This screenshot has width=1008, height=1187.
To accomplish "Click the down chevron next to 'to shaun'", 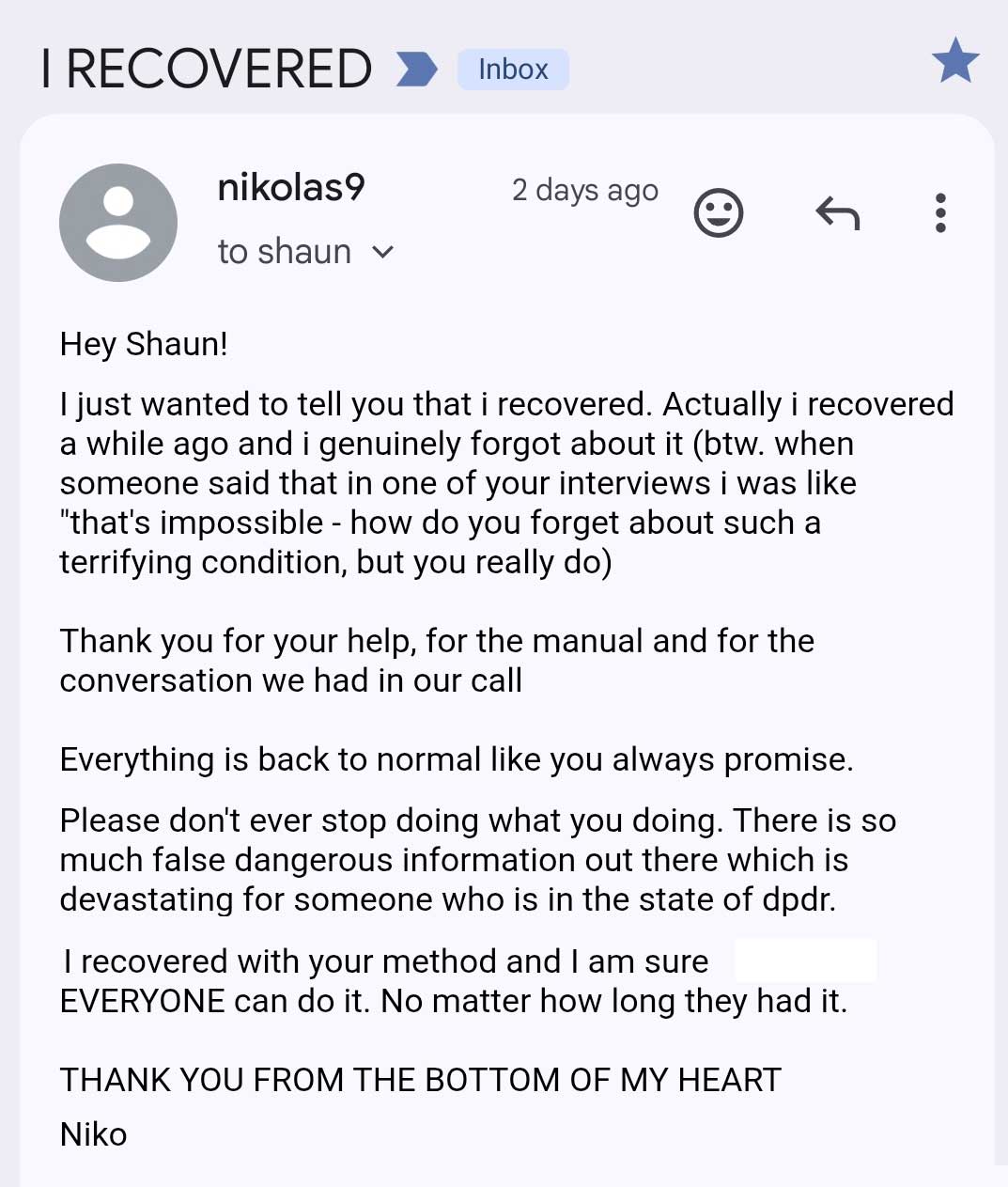I will pyautogui.click(x=384, y=252).
